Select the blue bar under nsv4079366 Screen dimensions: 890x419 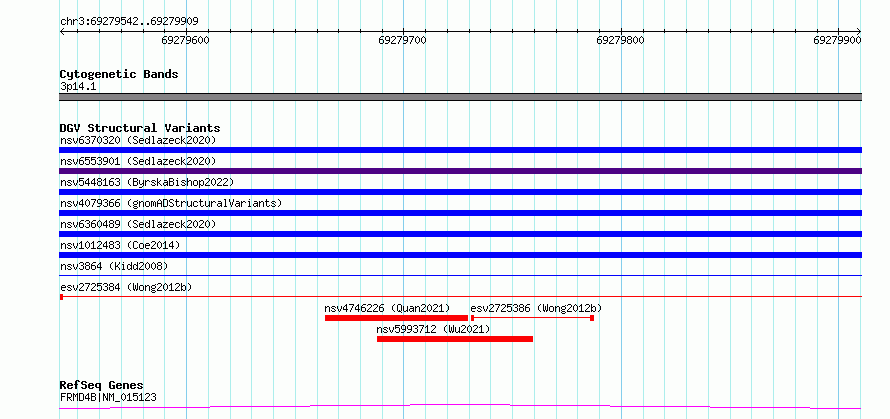tap(460, 213)
